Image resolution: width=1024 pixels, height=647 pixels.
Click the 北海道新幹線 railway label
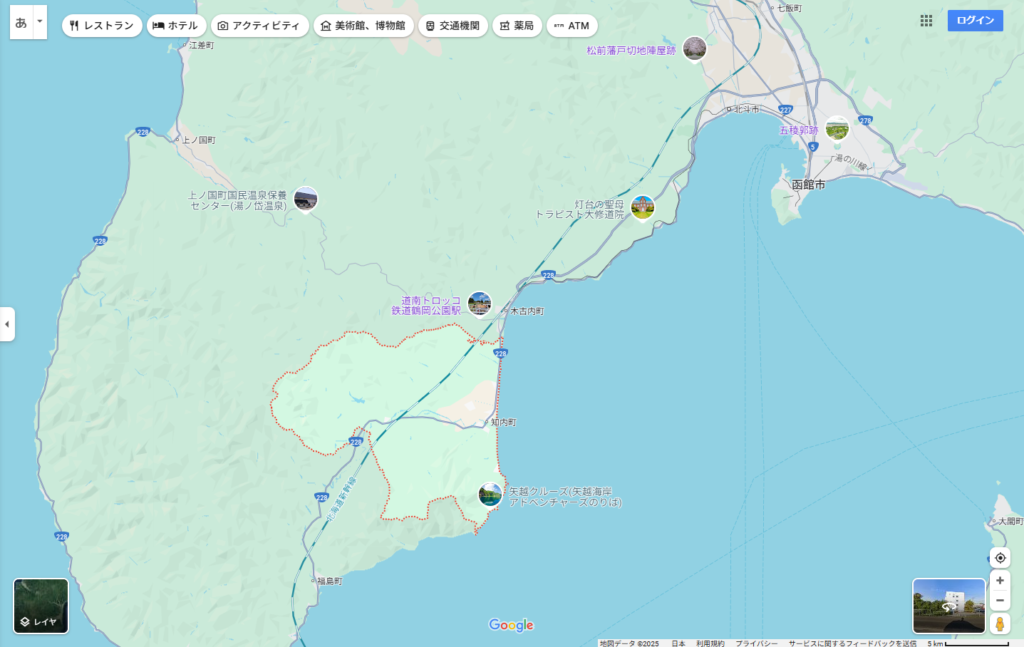(340, 499)
